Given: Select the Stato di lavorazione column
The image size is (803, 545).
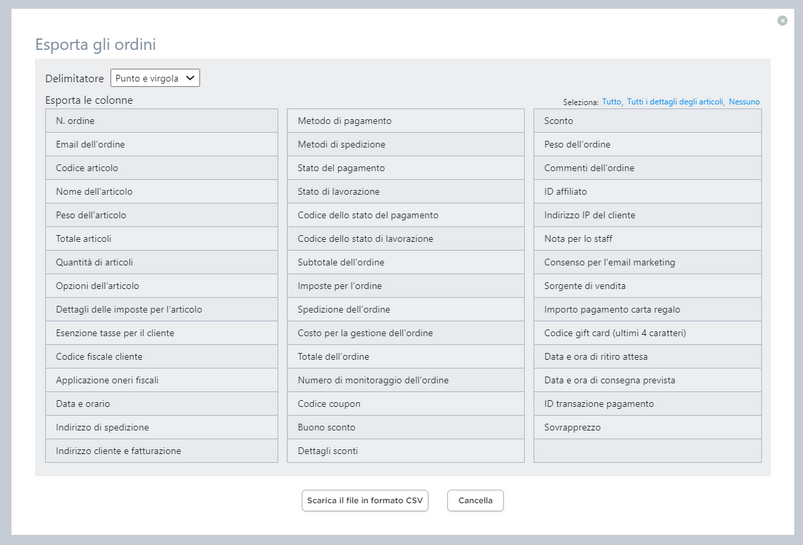Looking at the screenshot, I should point(406,192).
